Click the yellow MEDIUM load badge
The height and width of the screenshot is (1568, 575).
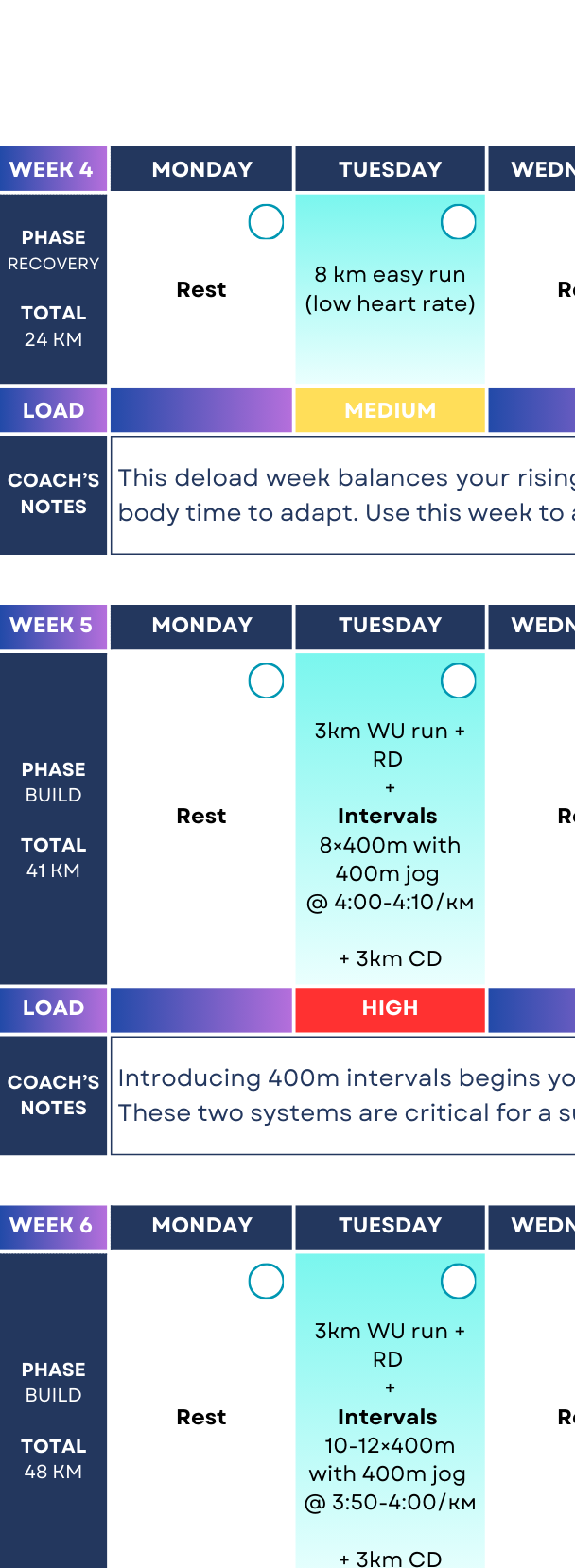(x=390, y=410)
